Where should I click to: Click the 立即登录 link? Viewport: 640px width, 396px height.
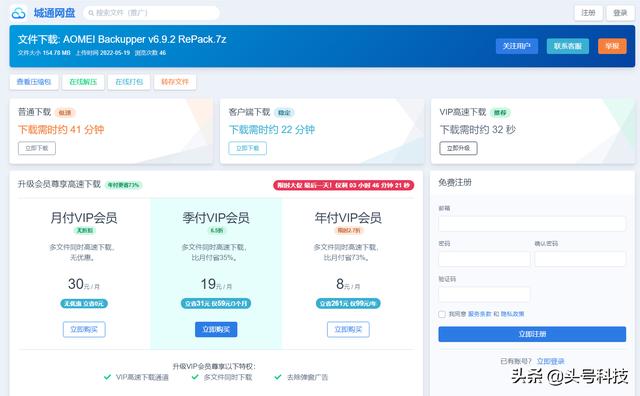tap(551, 361)
